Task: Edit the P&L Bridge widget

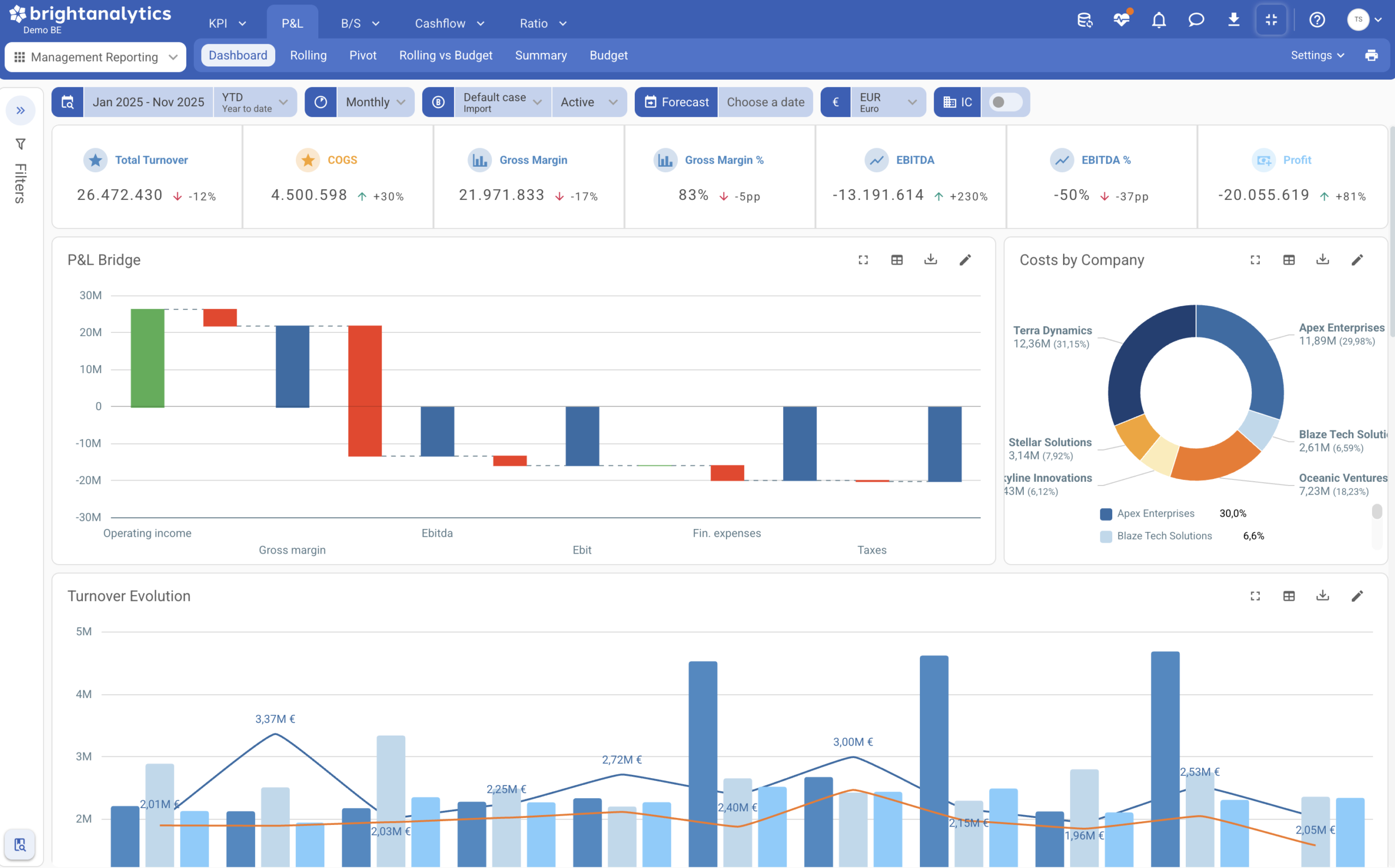Action: coord(965,260)
